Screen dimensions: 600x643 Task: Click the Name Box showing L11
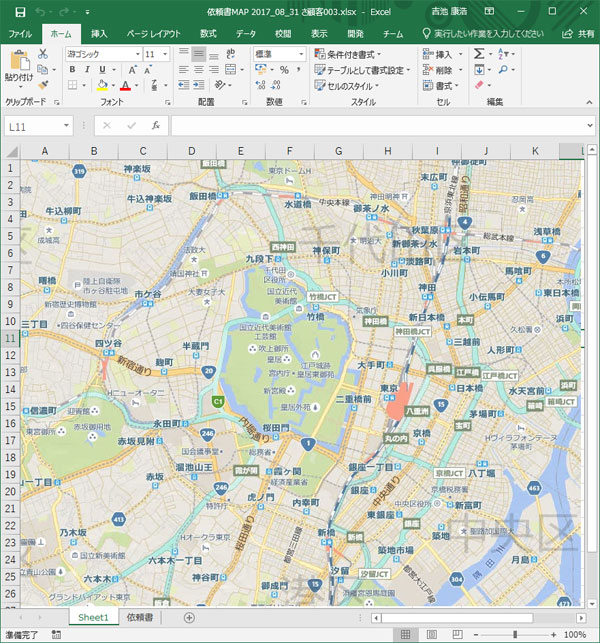39,126
